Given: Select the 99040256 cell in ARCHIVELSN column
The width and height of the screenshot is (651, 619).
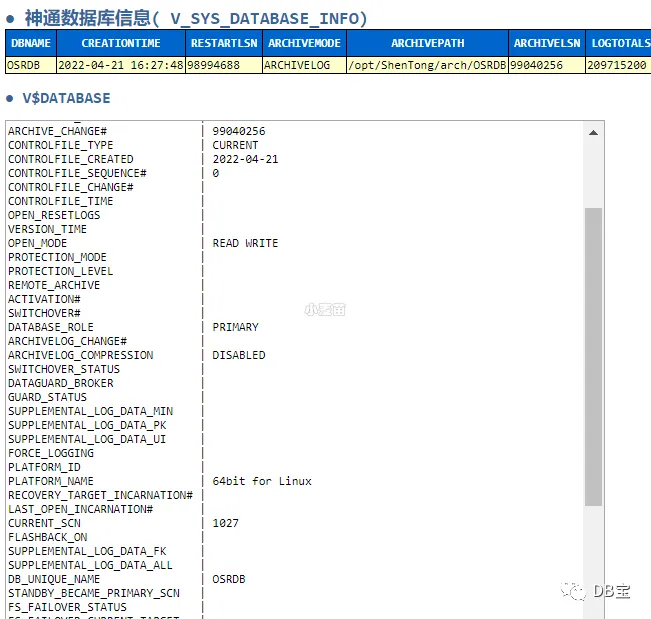Looking at the screenshot, I should 547,65.
